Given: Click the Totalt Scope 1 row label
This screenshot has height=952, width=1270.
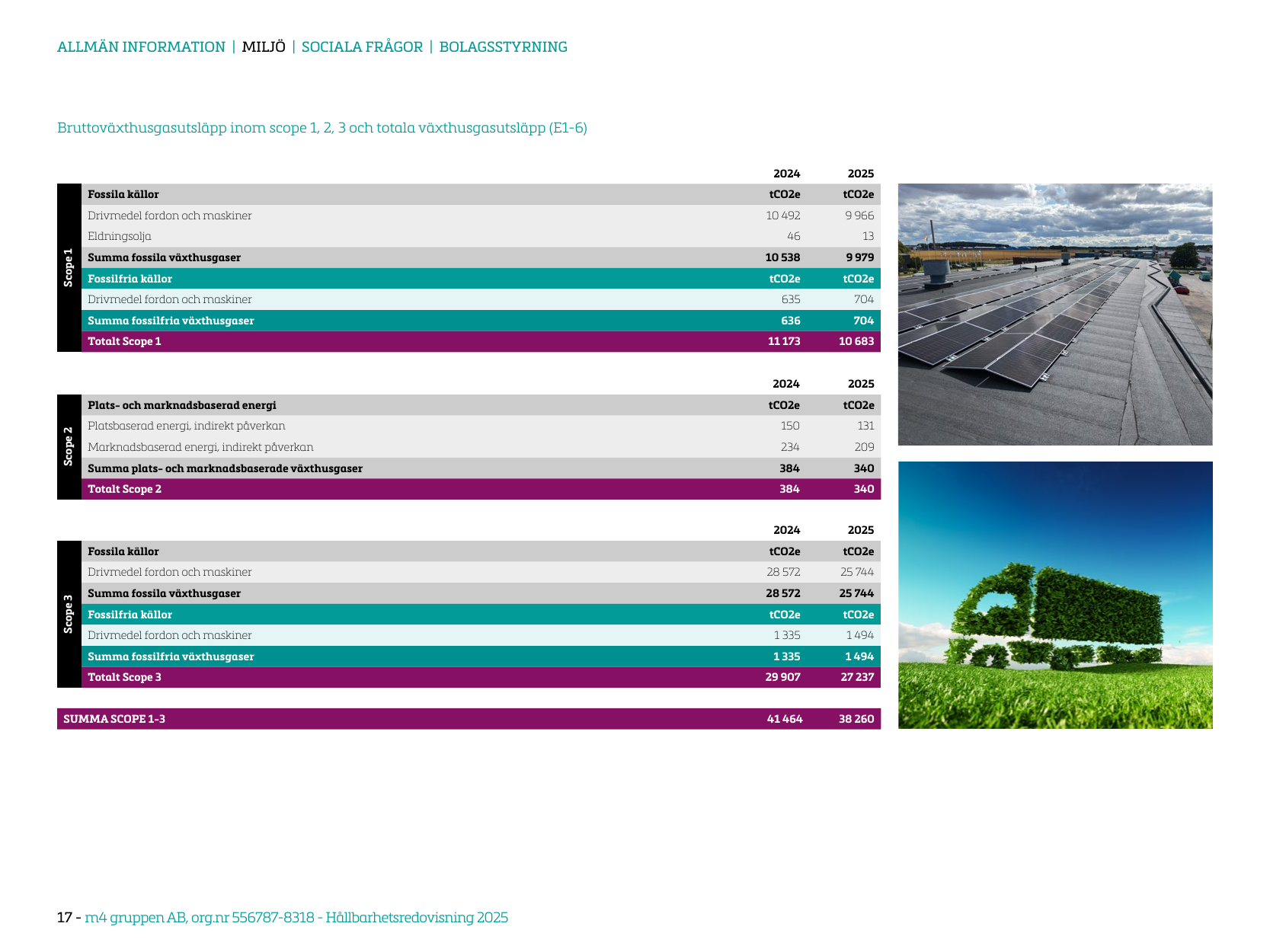Looking at the screenshot, I should click(124, 341).
